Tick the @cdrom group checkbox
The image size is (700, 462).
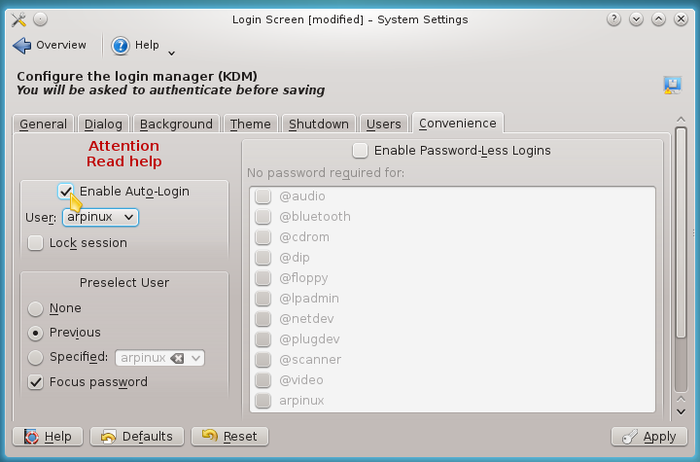pyautogui.click(x=263, y=237)
